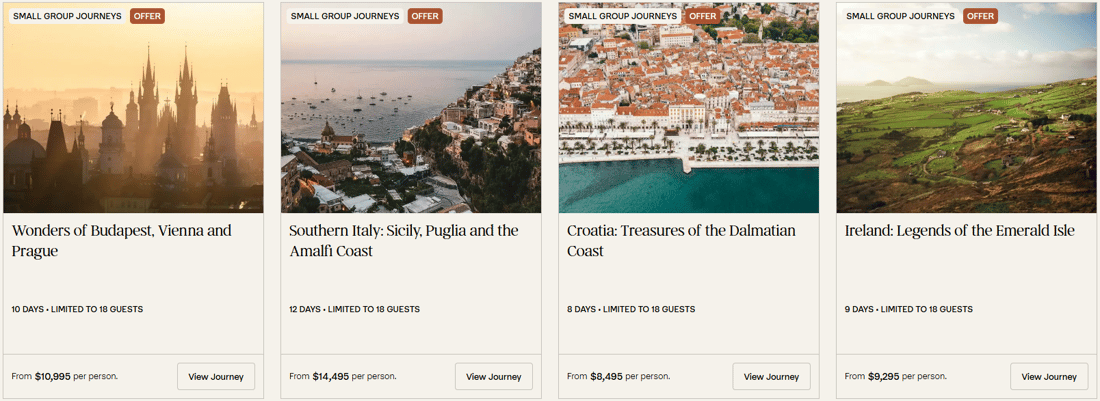Open the Wonders of Budapest, Vienna and Prague title
This screenshot has height=401, width=1100.
121,241
